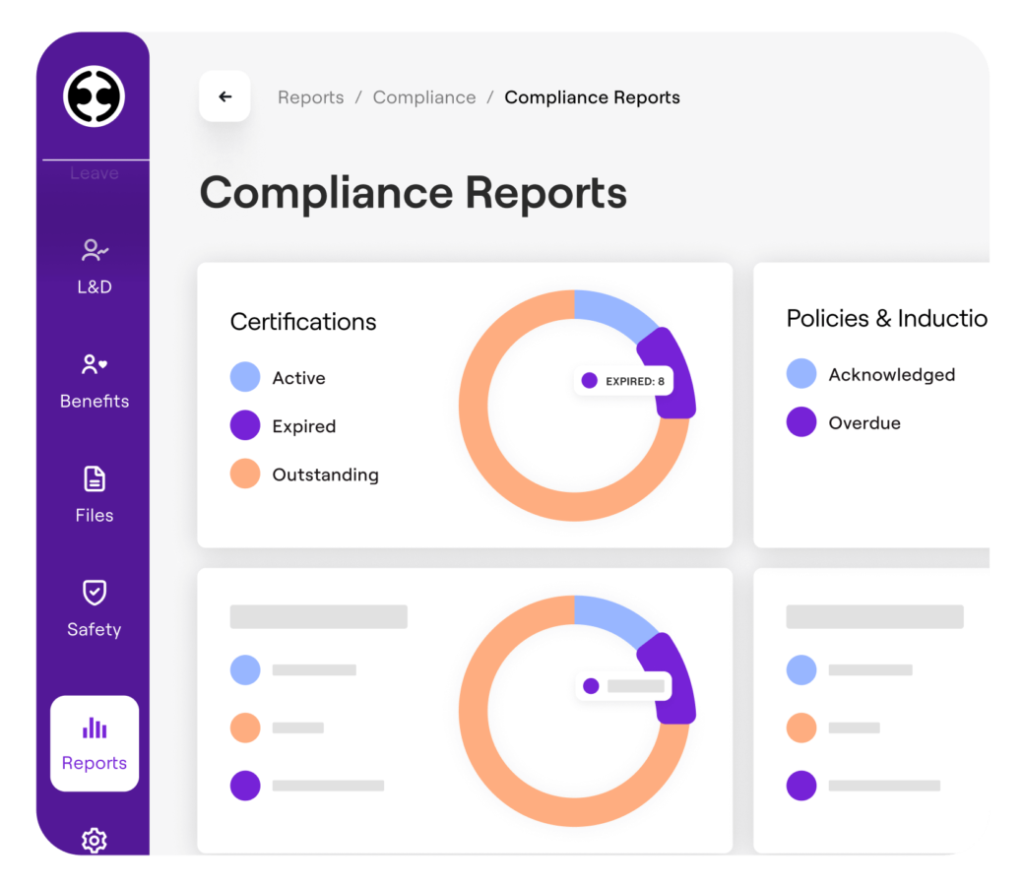This screenshot has width=1024, height=886.
Task: Open the settings gear icon
Action: tap(94, 840)
